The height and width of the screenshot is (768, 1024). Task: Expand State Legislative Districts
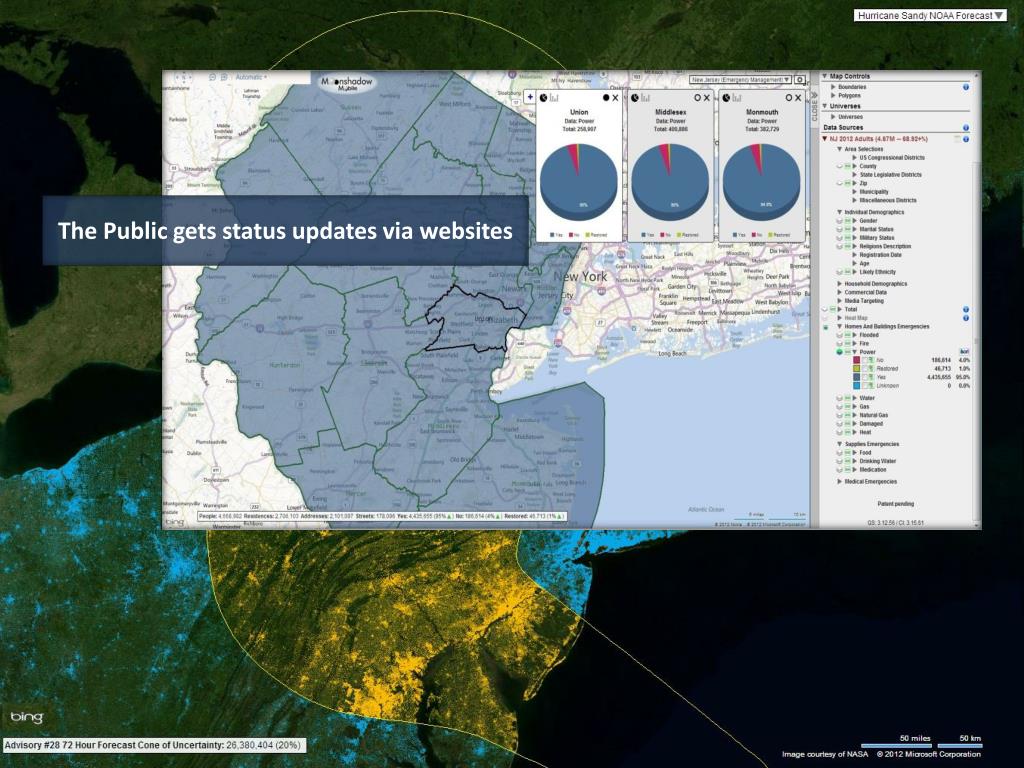855,175
